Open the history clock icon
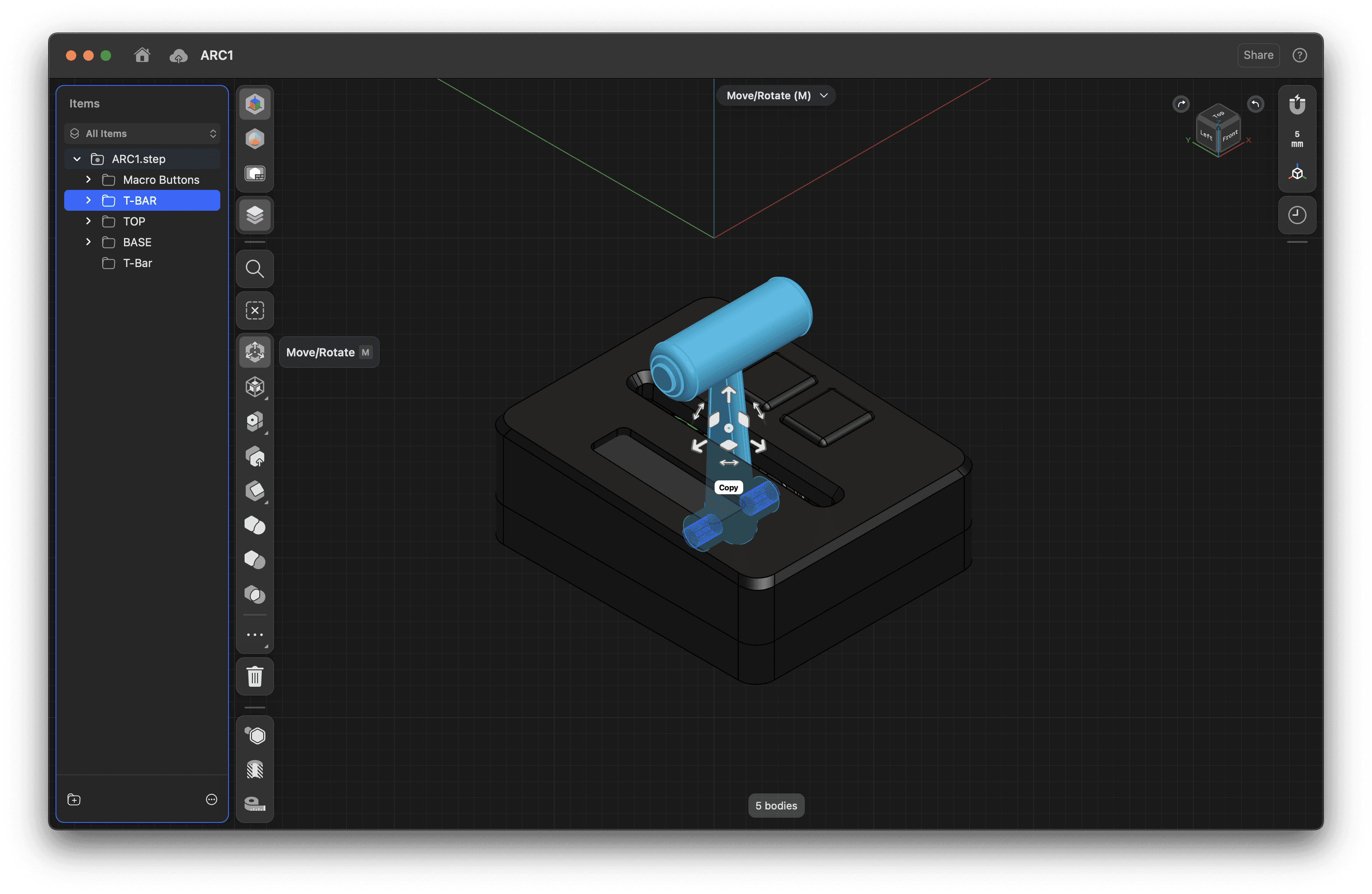Image resolution: width=1372 pixels, height=894 pixels. tap(1297, 215)
